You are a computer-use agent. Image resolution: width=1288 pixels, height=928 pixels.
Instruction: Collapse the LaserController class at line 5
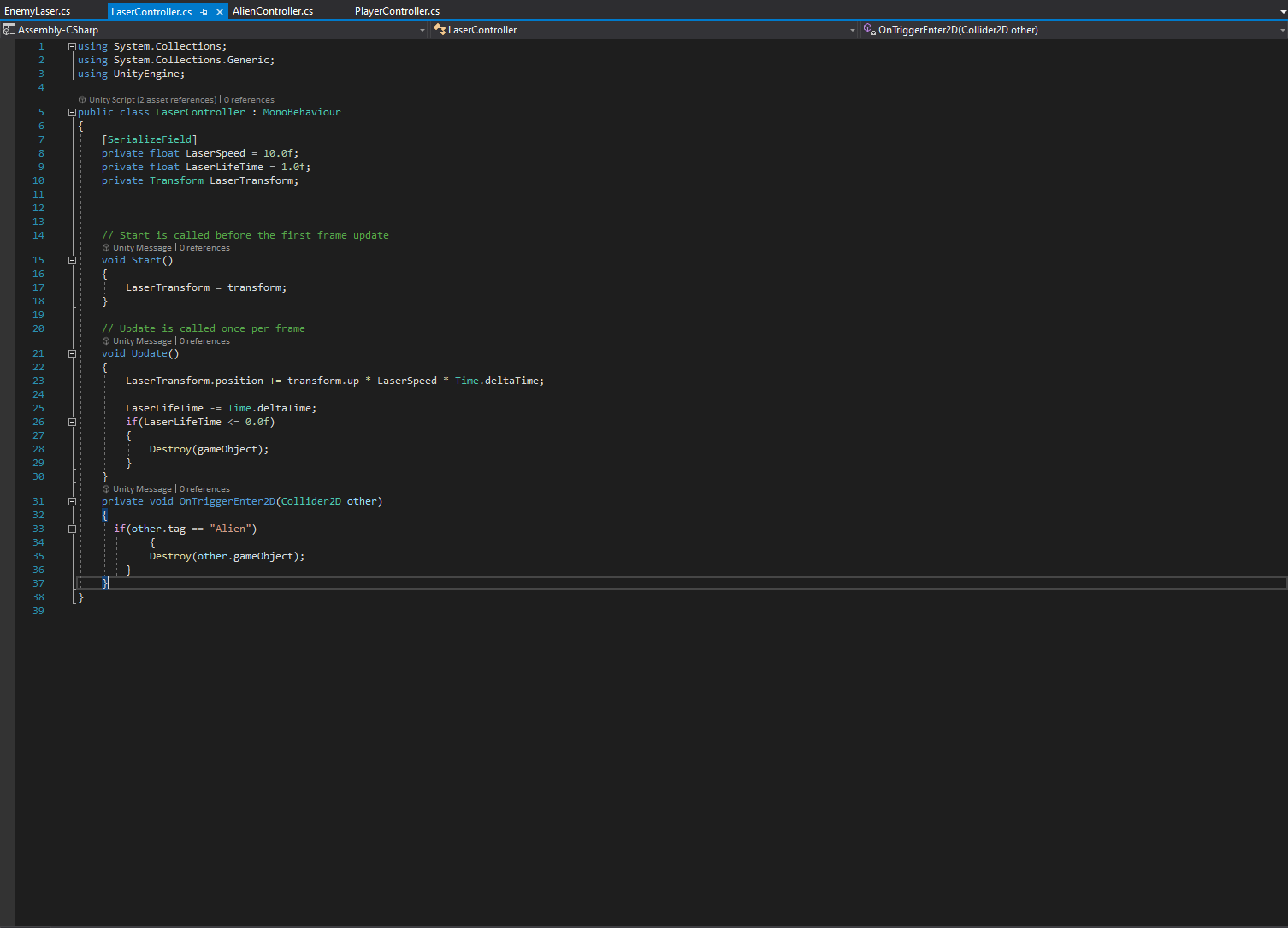pos(72,113)
